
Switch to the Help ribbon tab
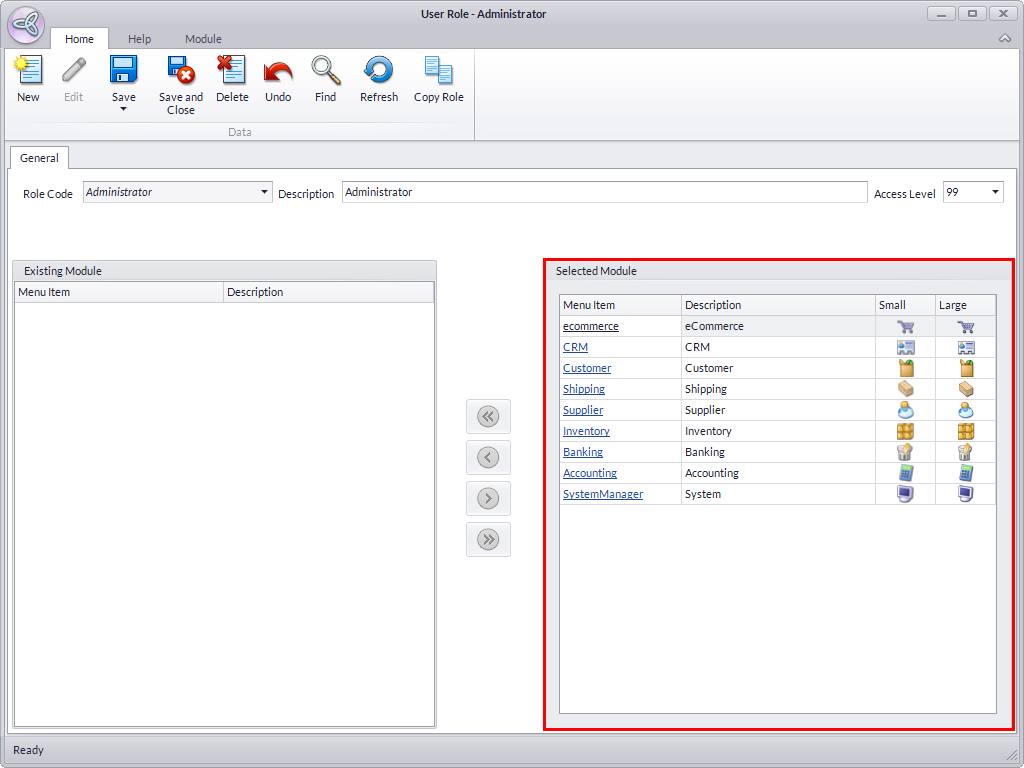tap(140, 39)
